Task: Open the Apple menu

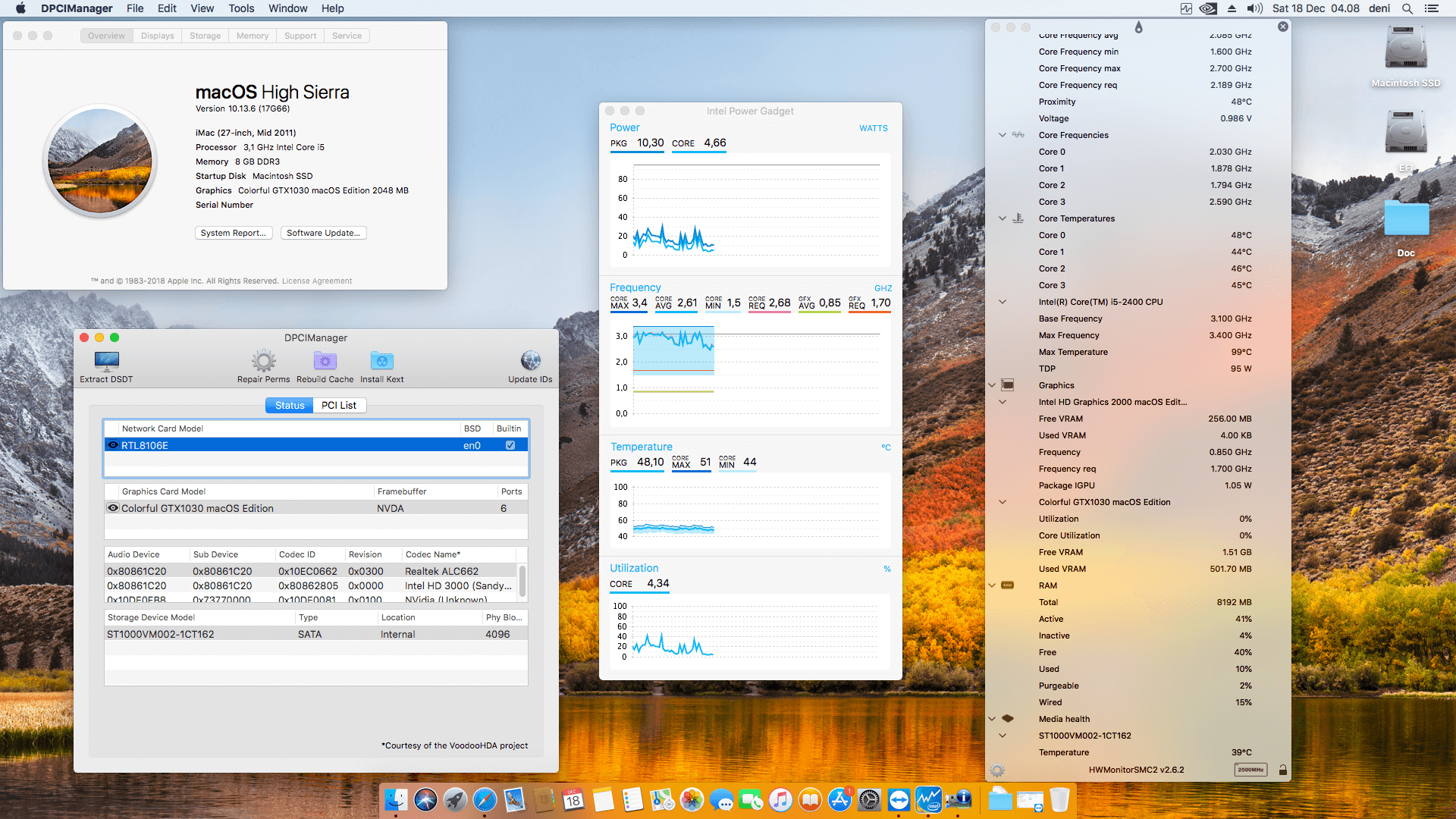Action: pyautogui.click(x=20, y=8)
